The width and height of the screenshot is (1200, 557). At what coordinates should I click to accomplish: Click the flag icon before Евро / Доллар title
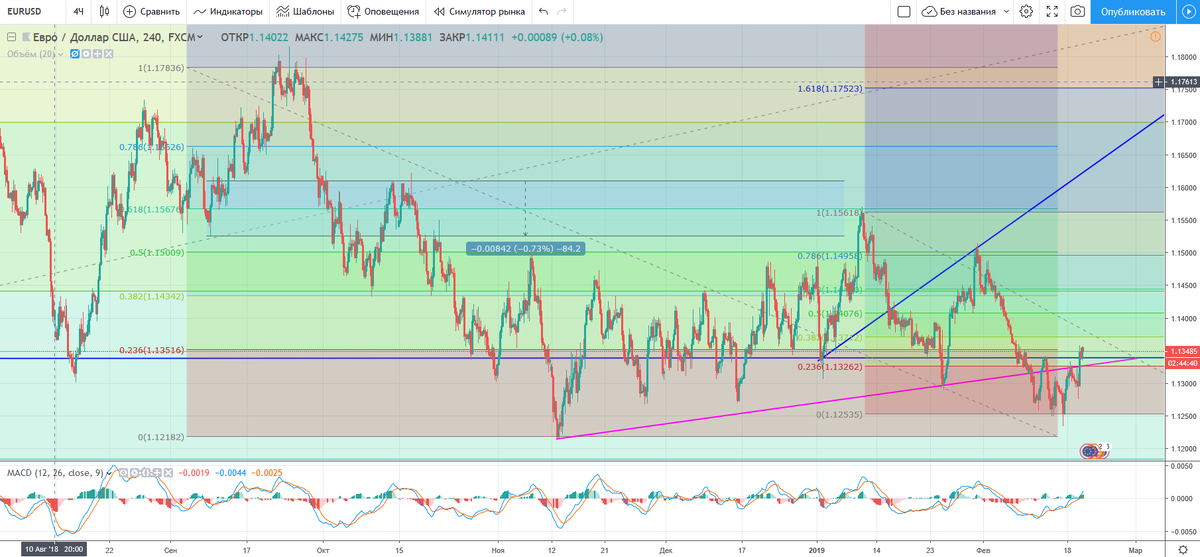[x=26, y=37]
